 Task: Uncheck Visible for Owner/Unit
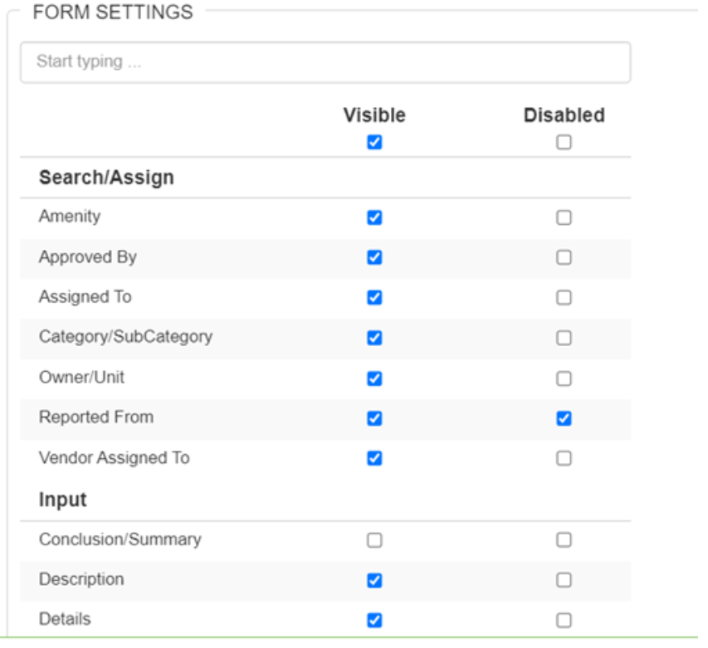tap(374, 378)
